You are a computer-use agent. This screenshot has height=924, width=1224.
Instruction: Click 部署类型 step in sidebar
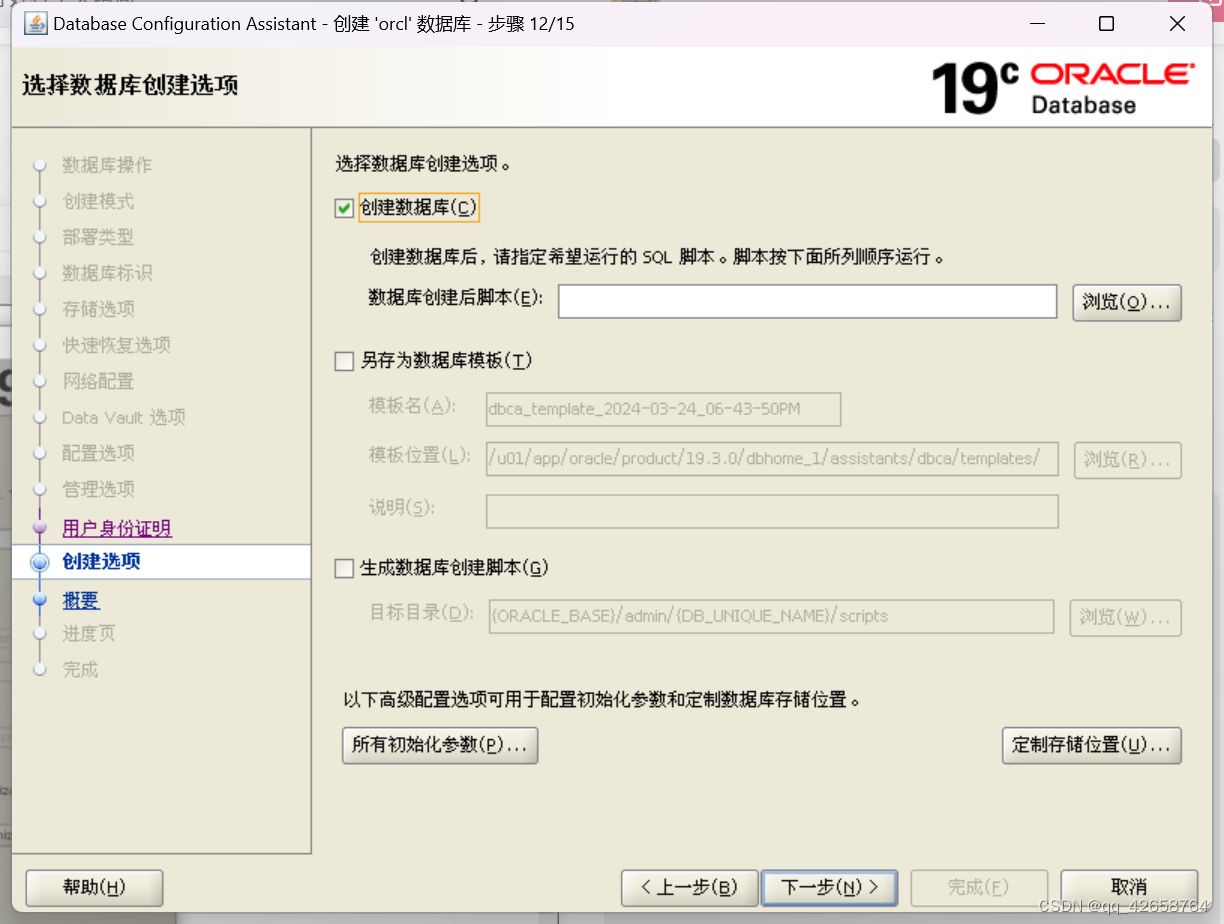point(98,237)
